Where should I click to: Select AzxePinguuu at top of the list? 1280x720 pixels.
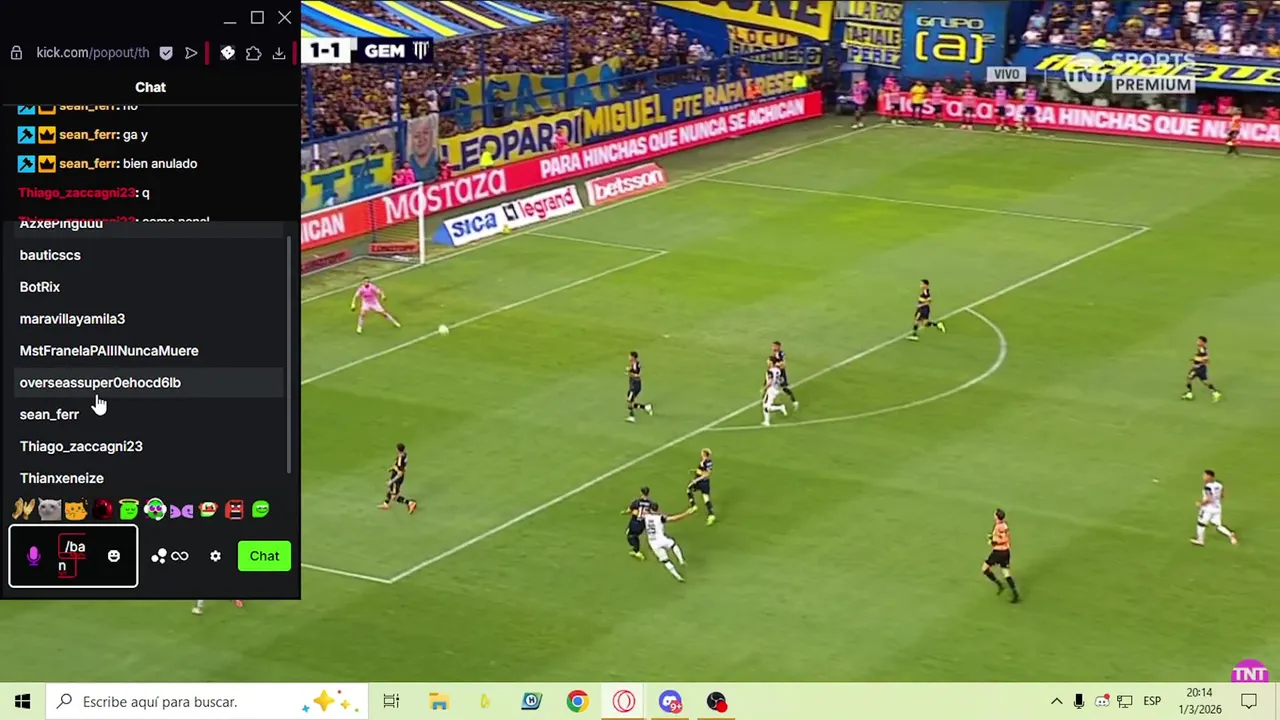(150, 228)
